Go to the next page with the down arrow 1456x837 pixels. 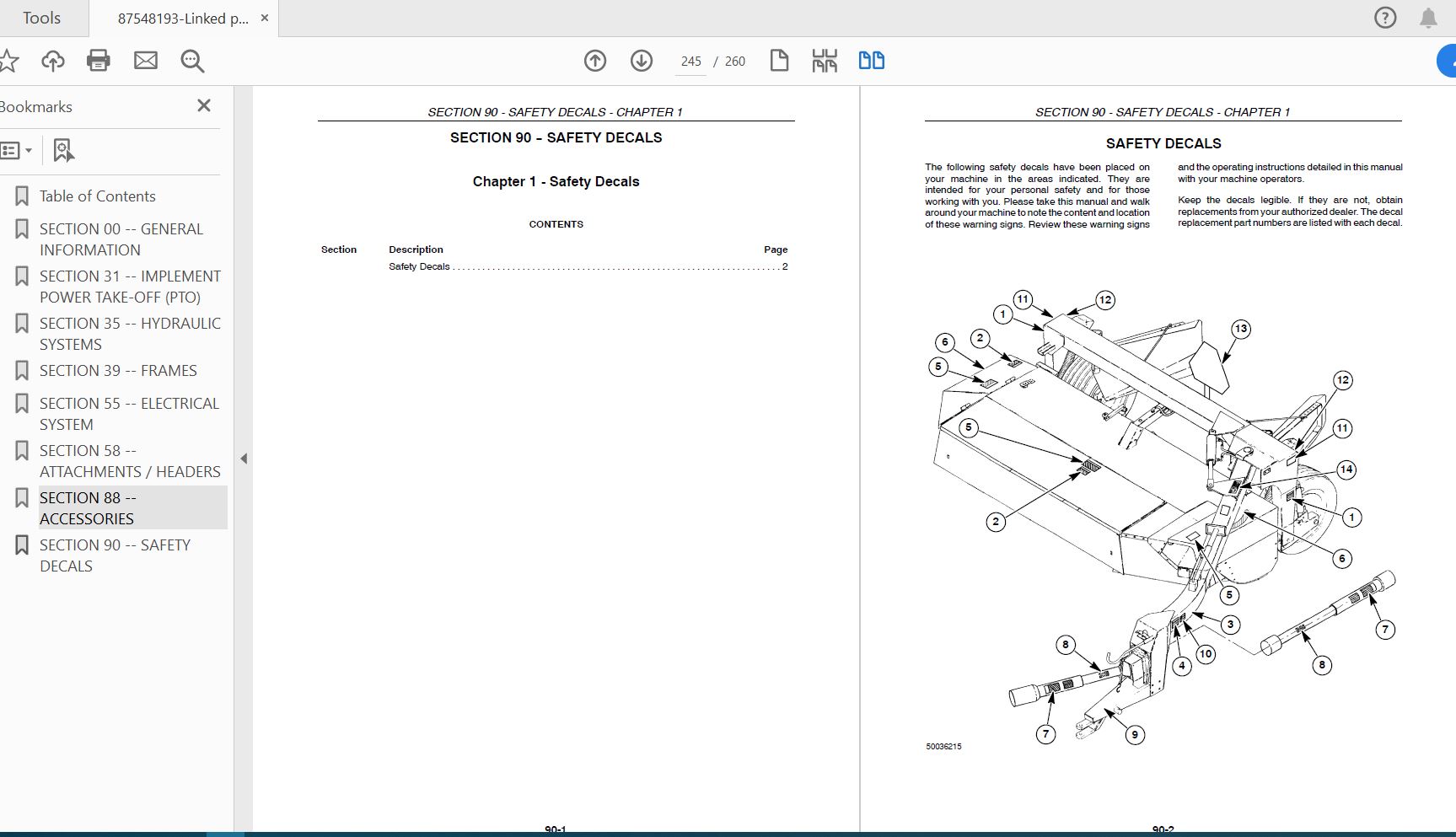[642, 61]
